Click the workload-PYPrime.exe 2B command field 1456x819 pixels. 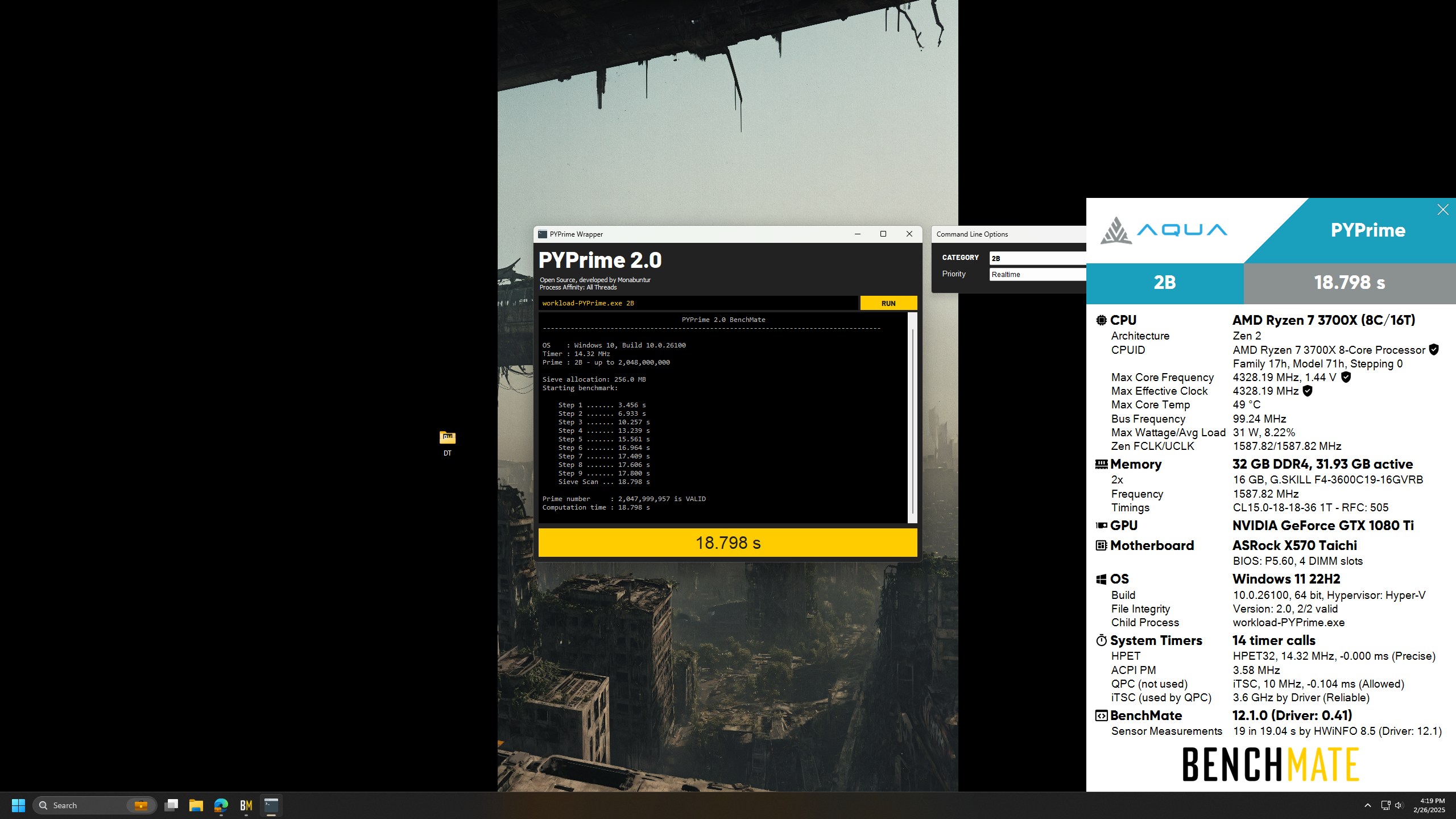click(x=698, y=303)
